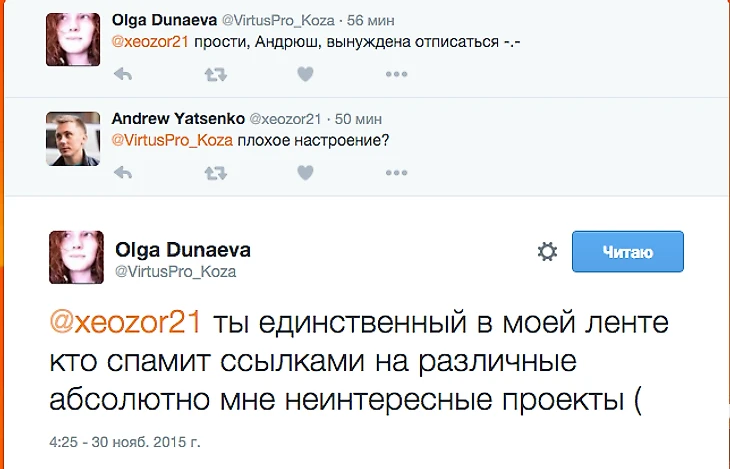Open @VirtusPro_Koza mention in Andrew's reply
This screenshot has height=469, width=730.
(172, 140)
